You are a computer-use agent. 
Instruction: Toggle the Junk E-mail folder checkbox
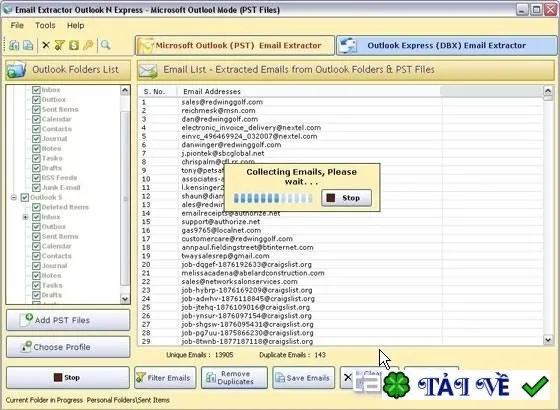(36, 188)
